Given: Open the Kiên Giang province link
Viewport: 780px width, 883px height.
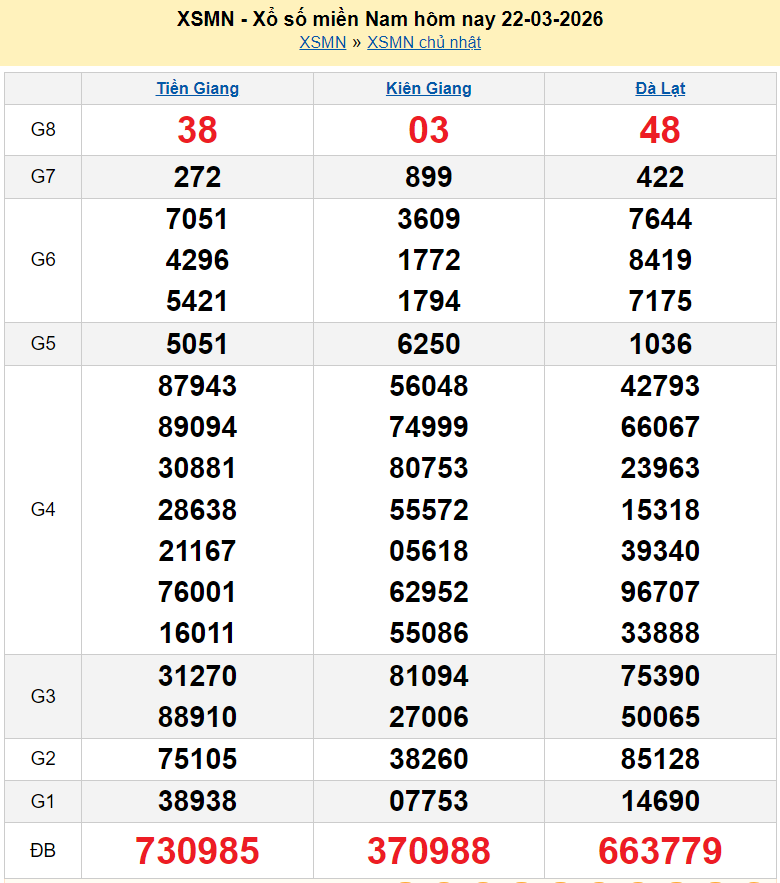Looking at the screenshot, I should 429,88.
